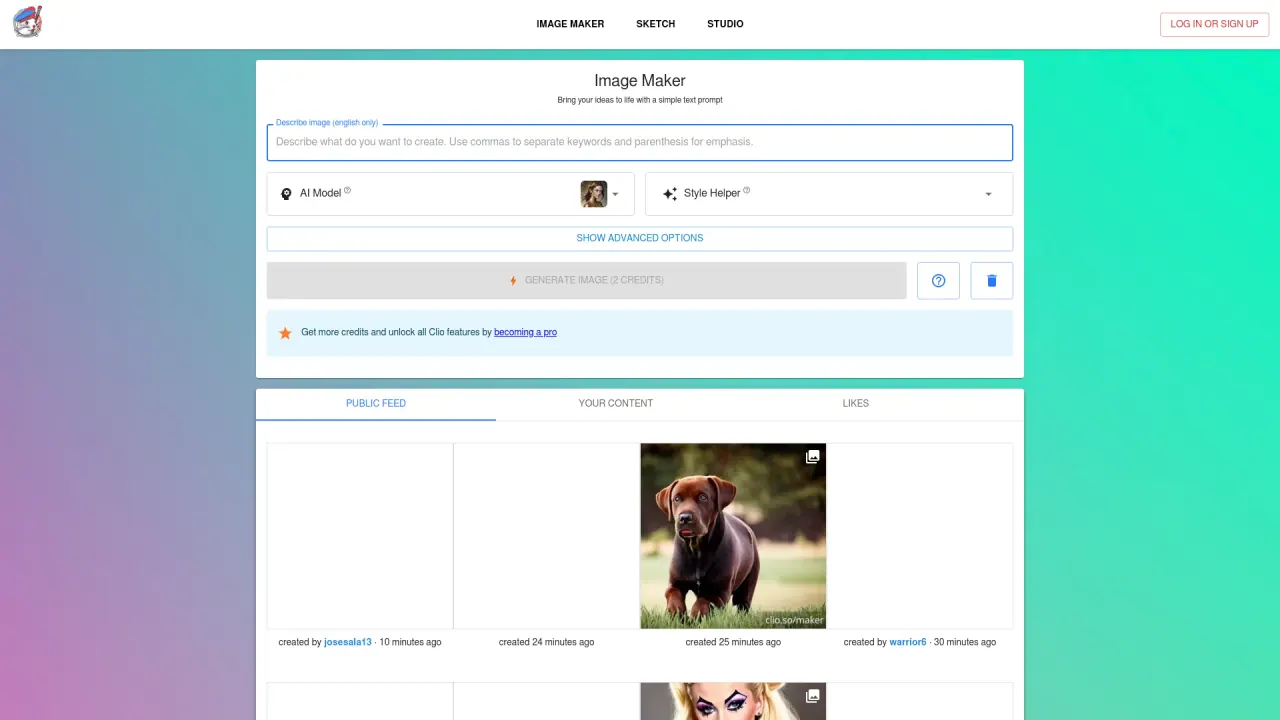Switch to the Likes tab
Viewport: 1280px width, 720px height.
coord(856,404)
